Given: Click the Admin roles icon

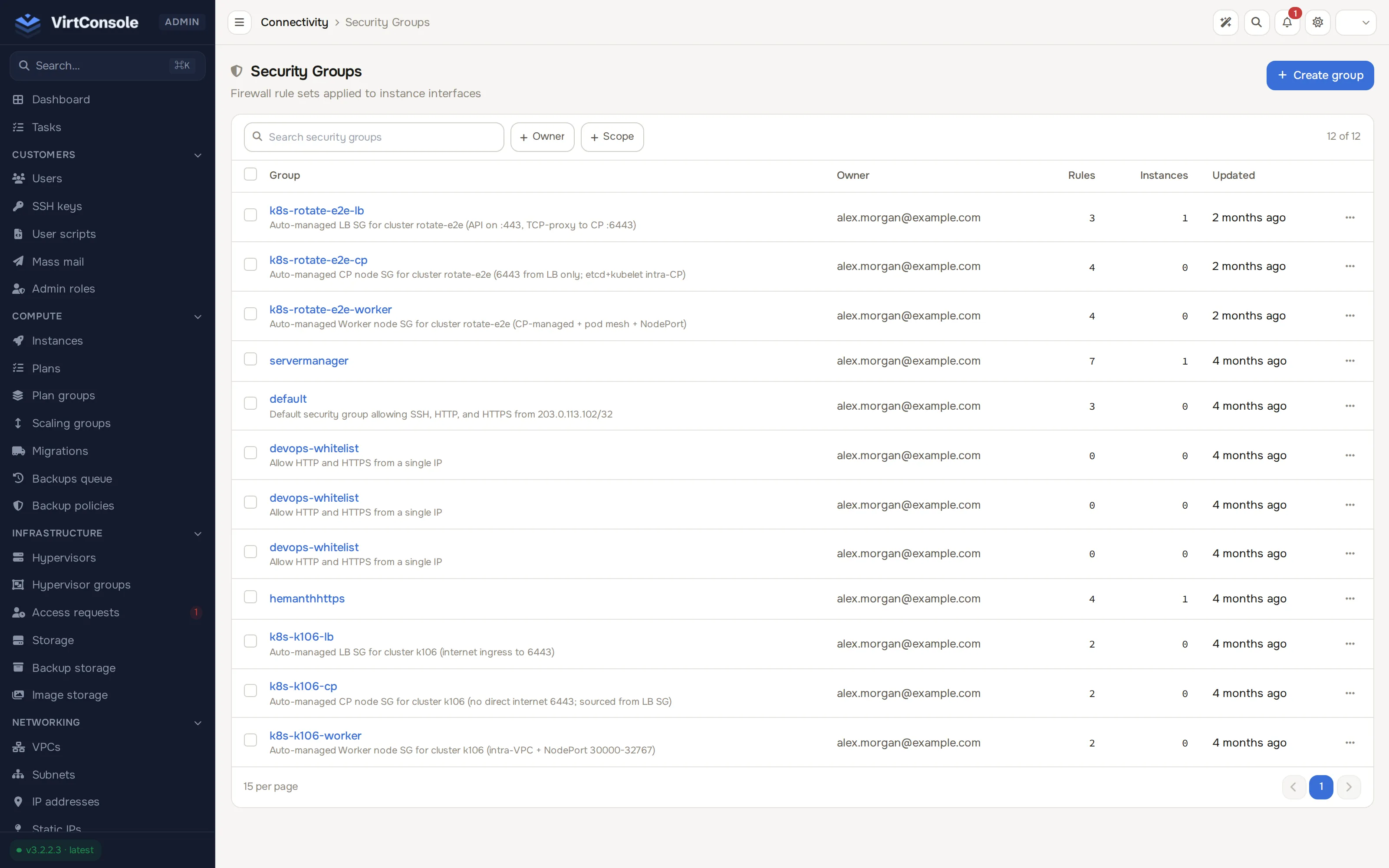Looking at the screenshot, I should pos(18,289).
